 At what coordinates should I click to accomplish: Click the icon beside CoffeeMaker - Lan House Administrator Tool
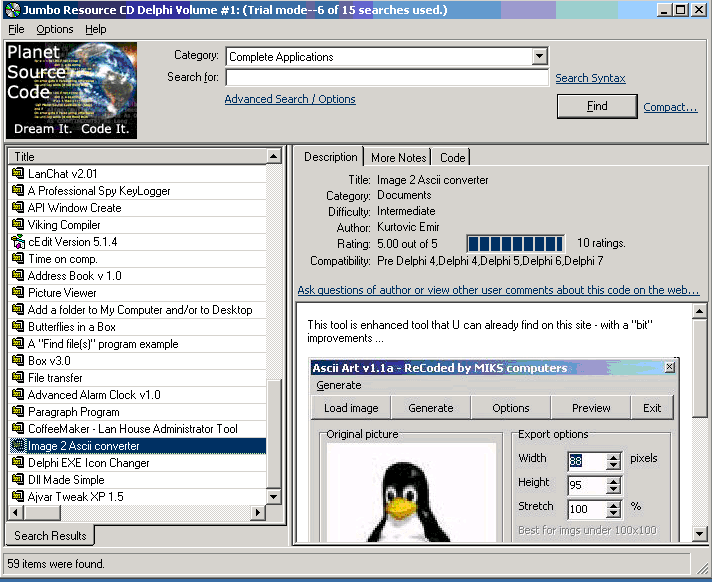pos(18,428)
